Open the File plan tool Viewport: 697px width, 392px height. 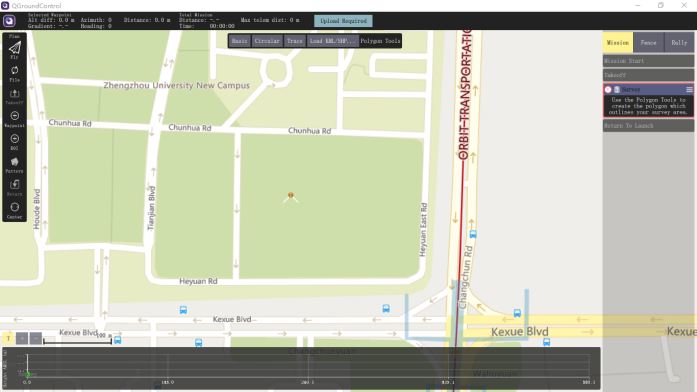click(14, 74)
